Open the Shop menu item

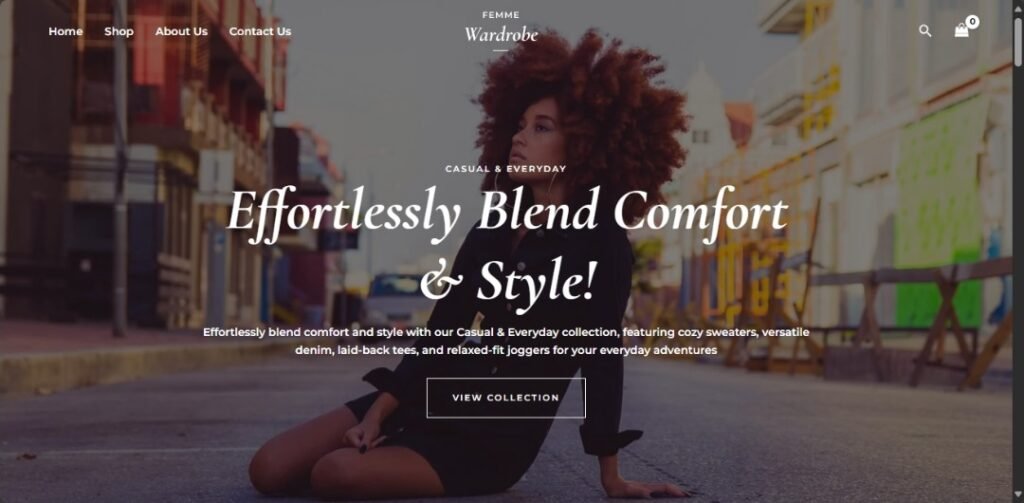[x=119, y=31]
